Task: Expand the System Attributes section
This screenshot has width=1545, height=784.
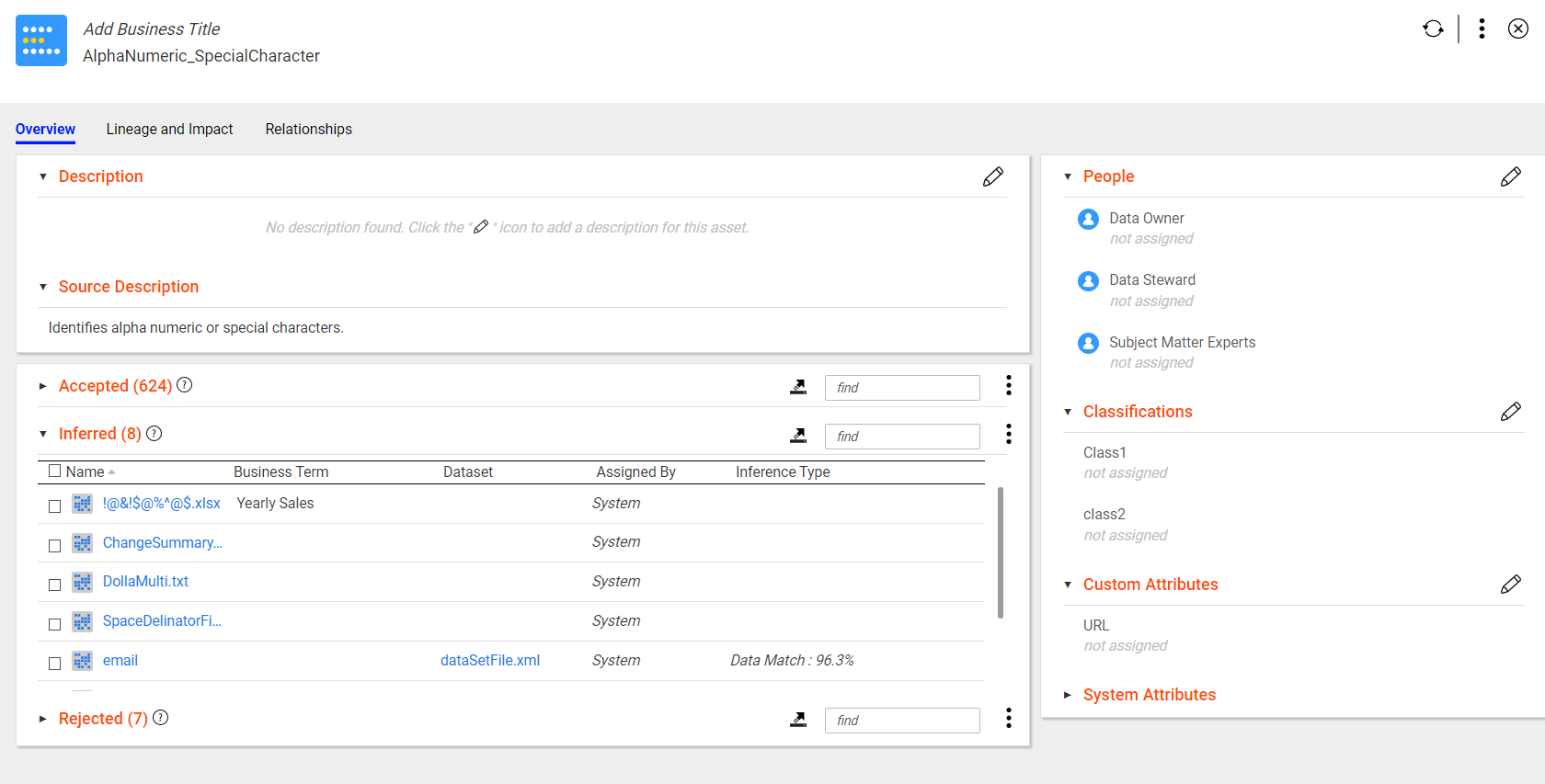Action: [x=1068, y=695]
